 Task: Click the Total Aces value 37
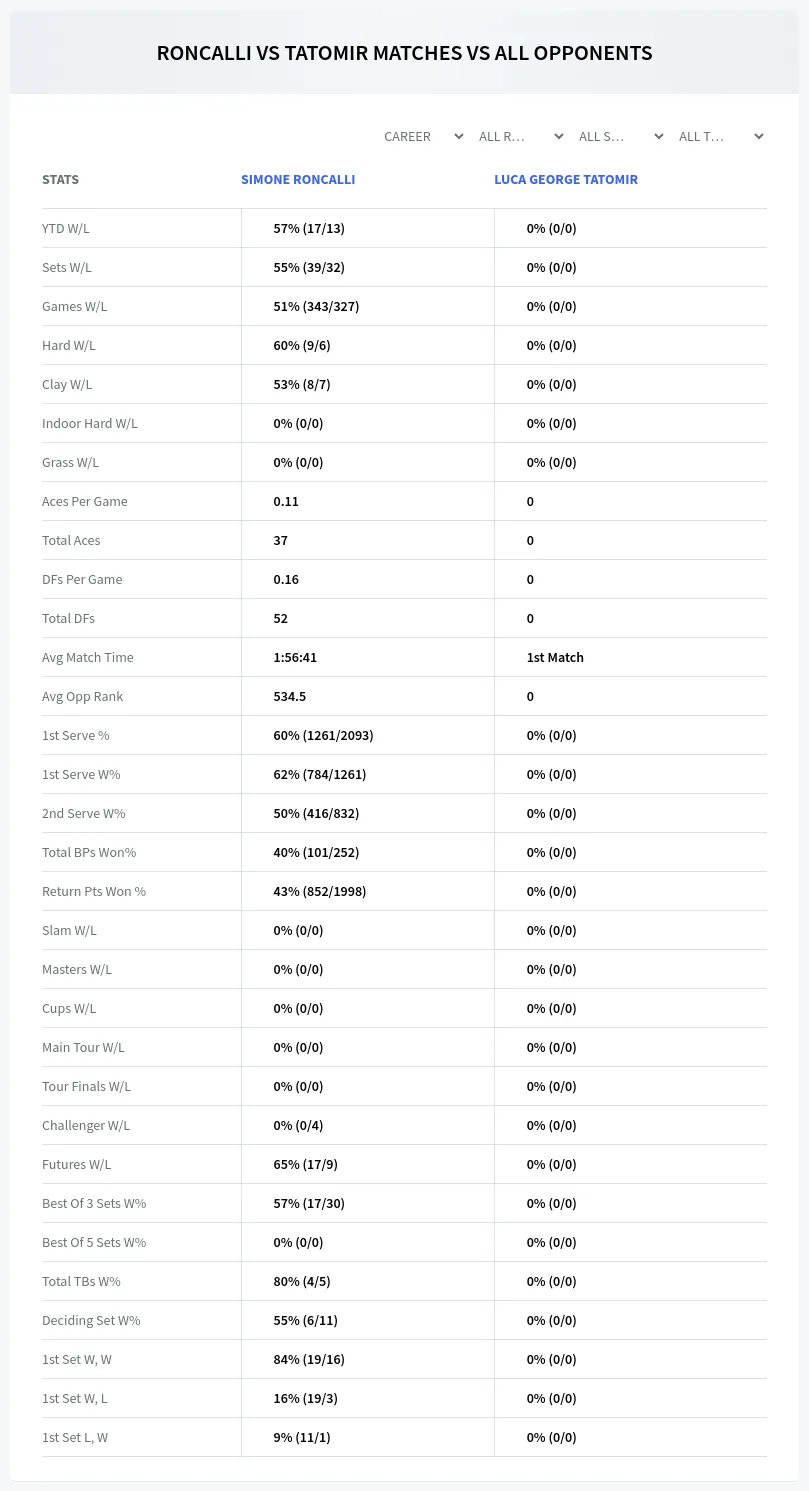point(280,540)
